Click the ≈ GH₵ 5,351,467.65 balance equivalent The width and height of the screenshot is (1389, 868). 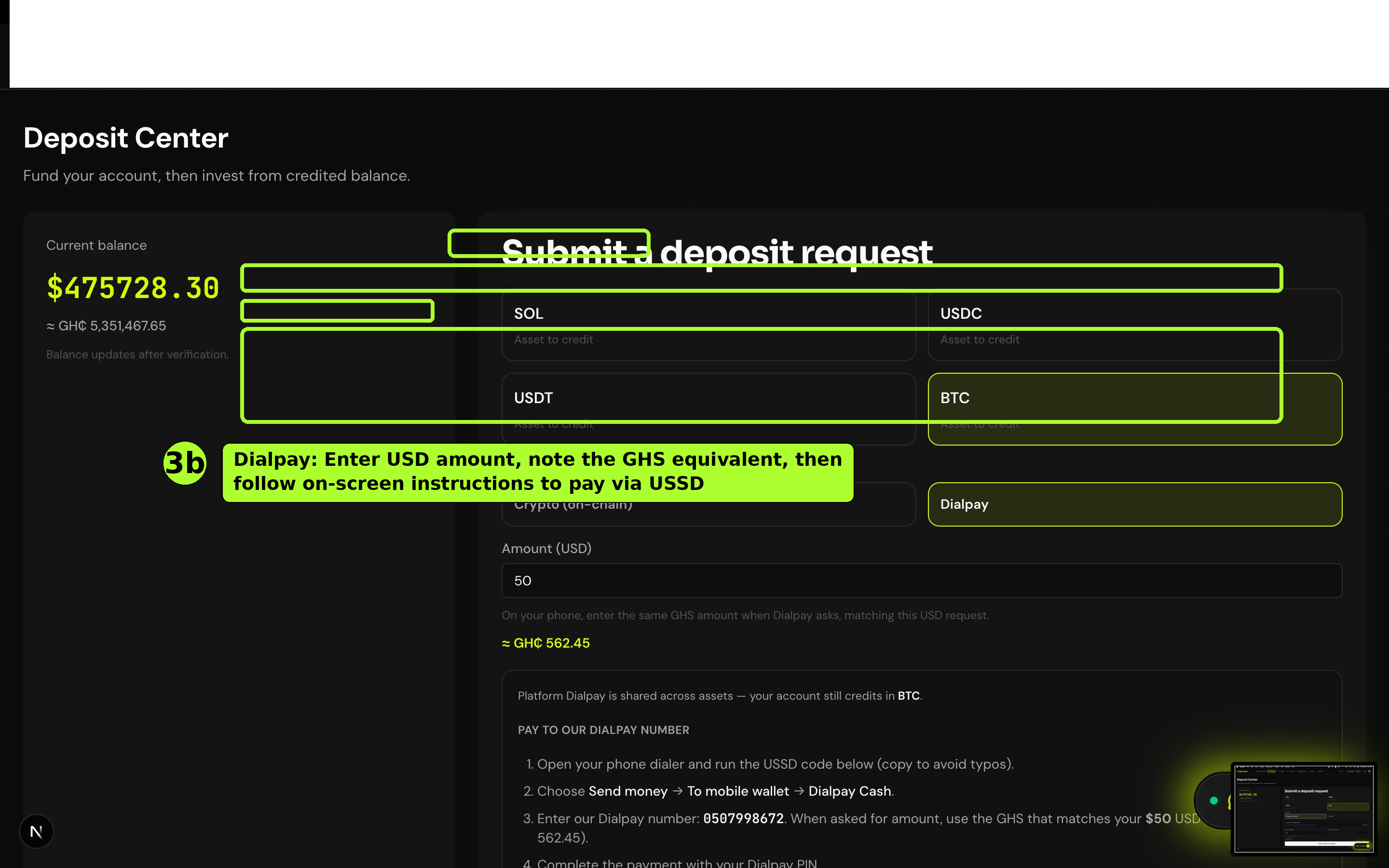pos(106,325)
